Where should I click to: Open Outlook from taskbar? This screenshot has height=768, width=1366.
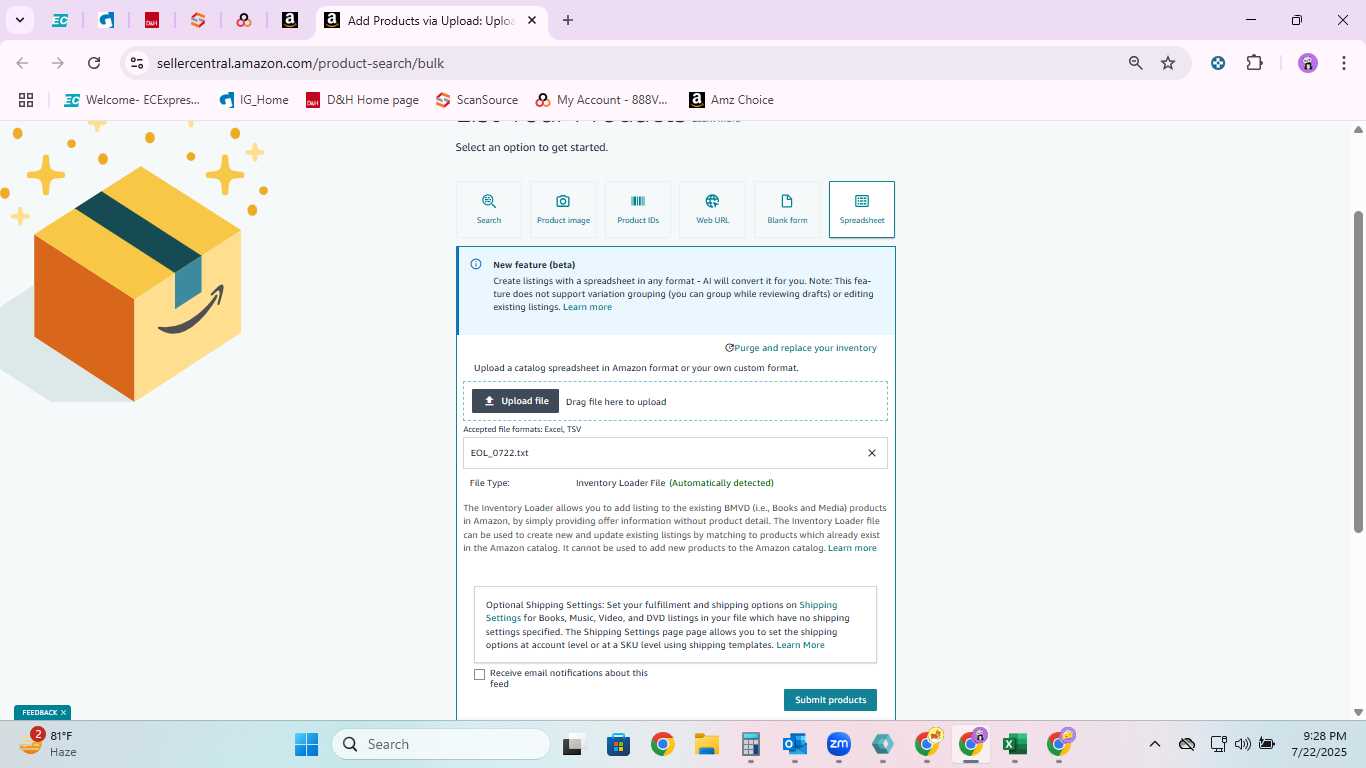click(x=795, y=744)
